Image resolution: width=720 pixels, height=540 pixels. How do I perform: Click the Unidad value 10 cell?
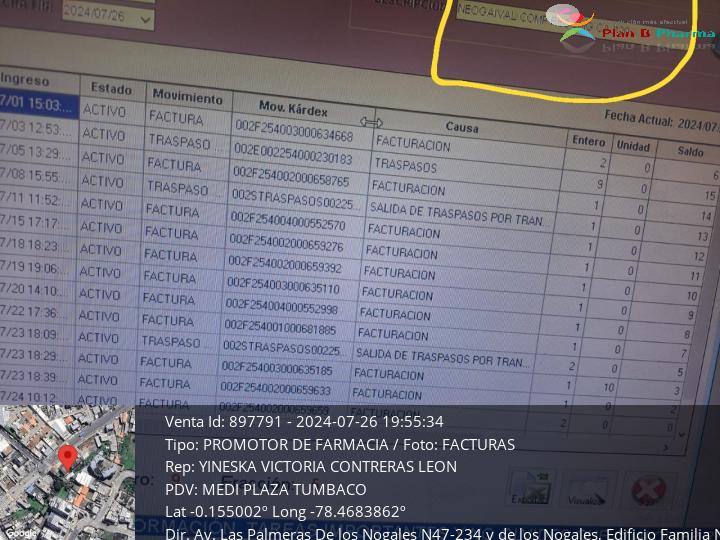coord(608,387)
